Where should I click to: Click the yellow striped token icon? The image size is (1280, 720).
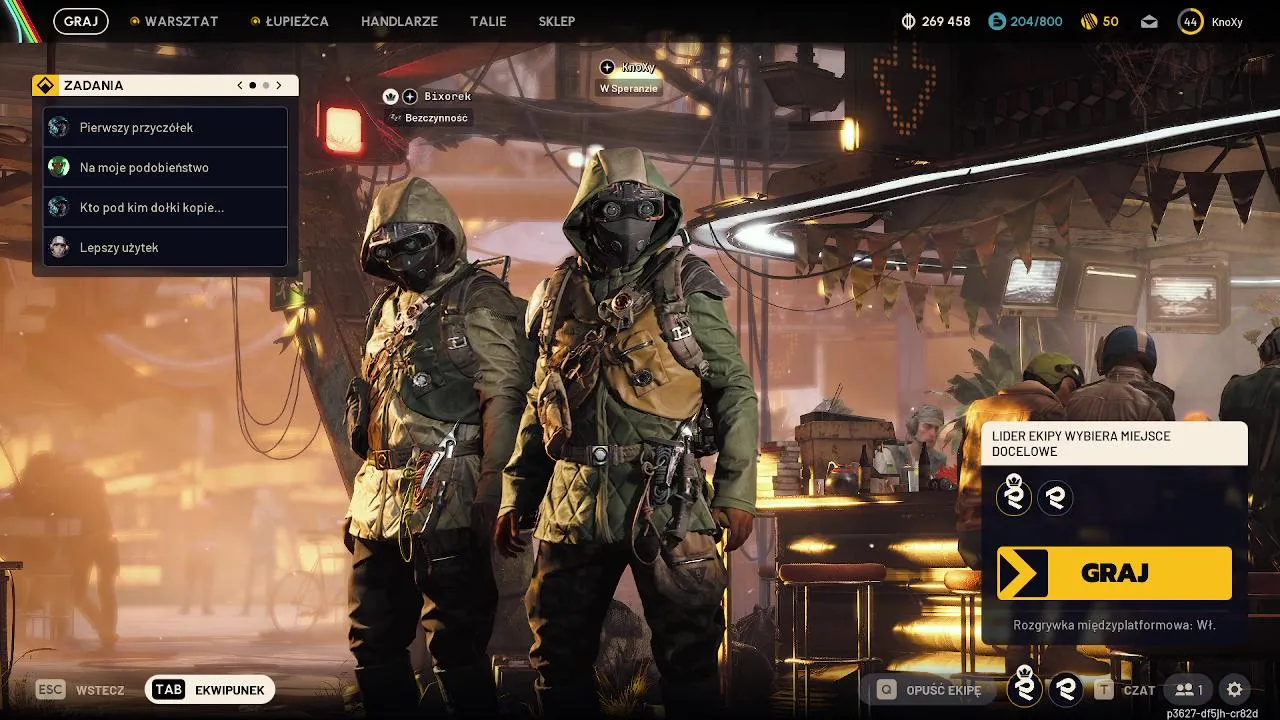pyautogui.click(x=1089, y=21)
